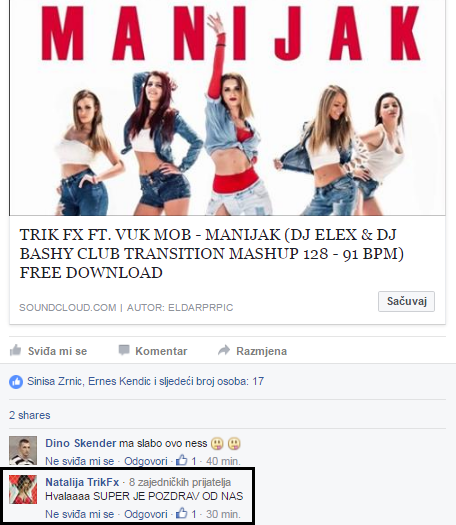View the 2 shares list
Viewport: 456px width, 525px height.
(x=29, y=415)
